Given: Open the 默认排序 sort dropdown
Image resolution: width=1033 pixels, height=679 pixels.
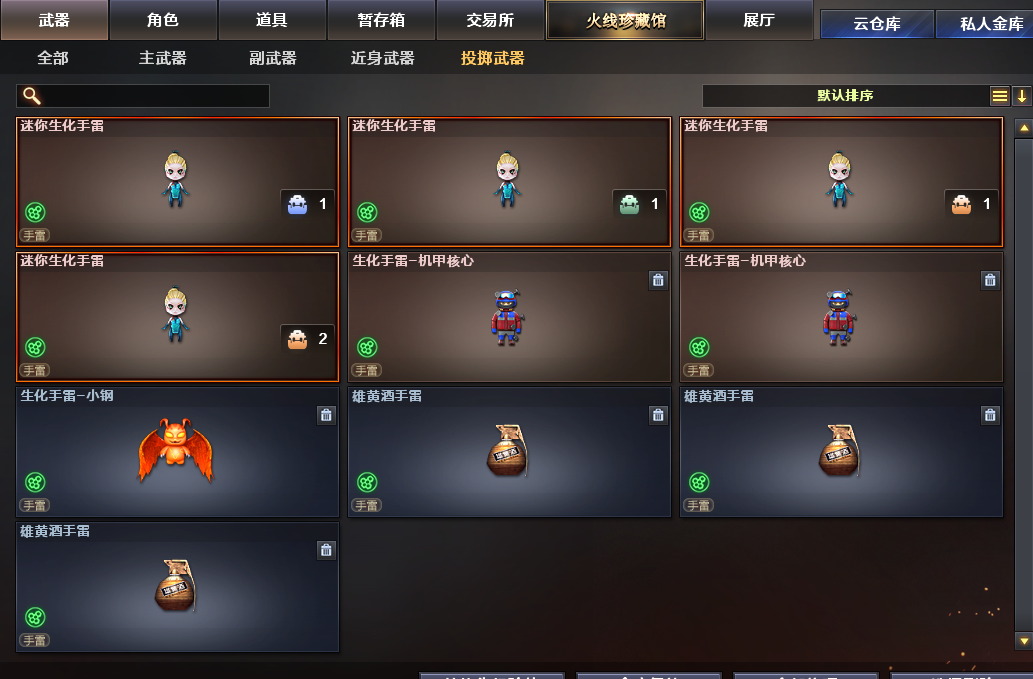Looking at the screenshot, I should pyautogui.click(x=845, y=95).
